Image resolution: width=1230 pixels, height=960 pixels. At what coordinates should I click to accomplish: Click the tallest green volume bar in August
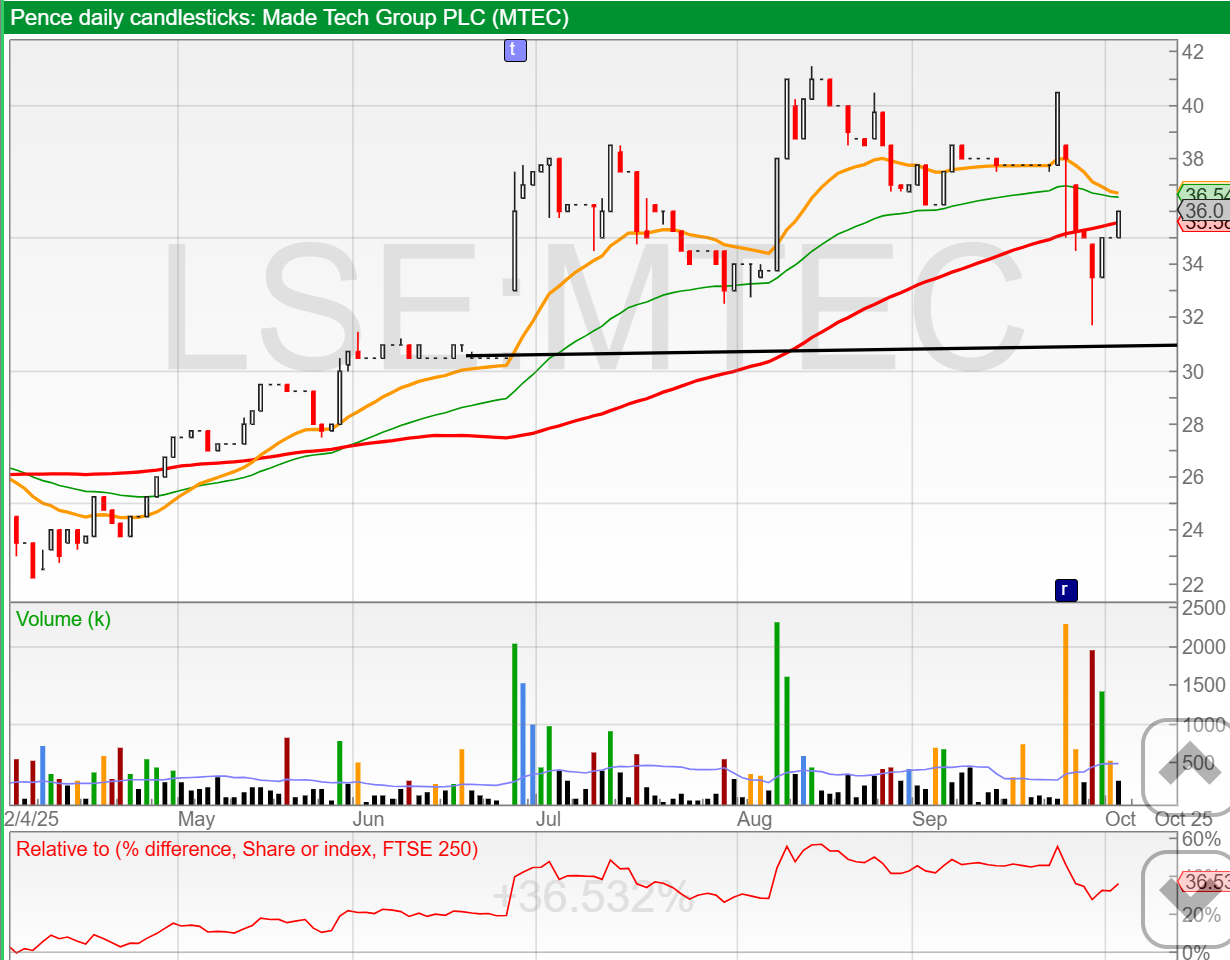tap(776, 713)
